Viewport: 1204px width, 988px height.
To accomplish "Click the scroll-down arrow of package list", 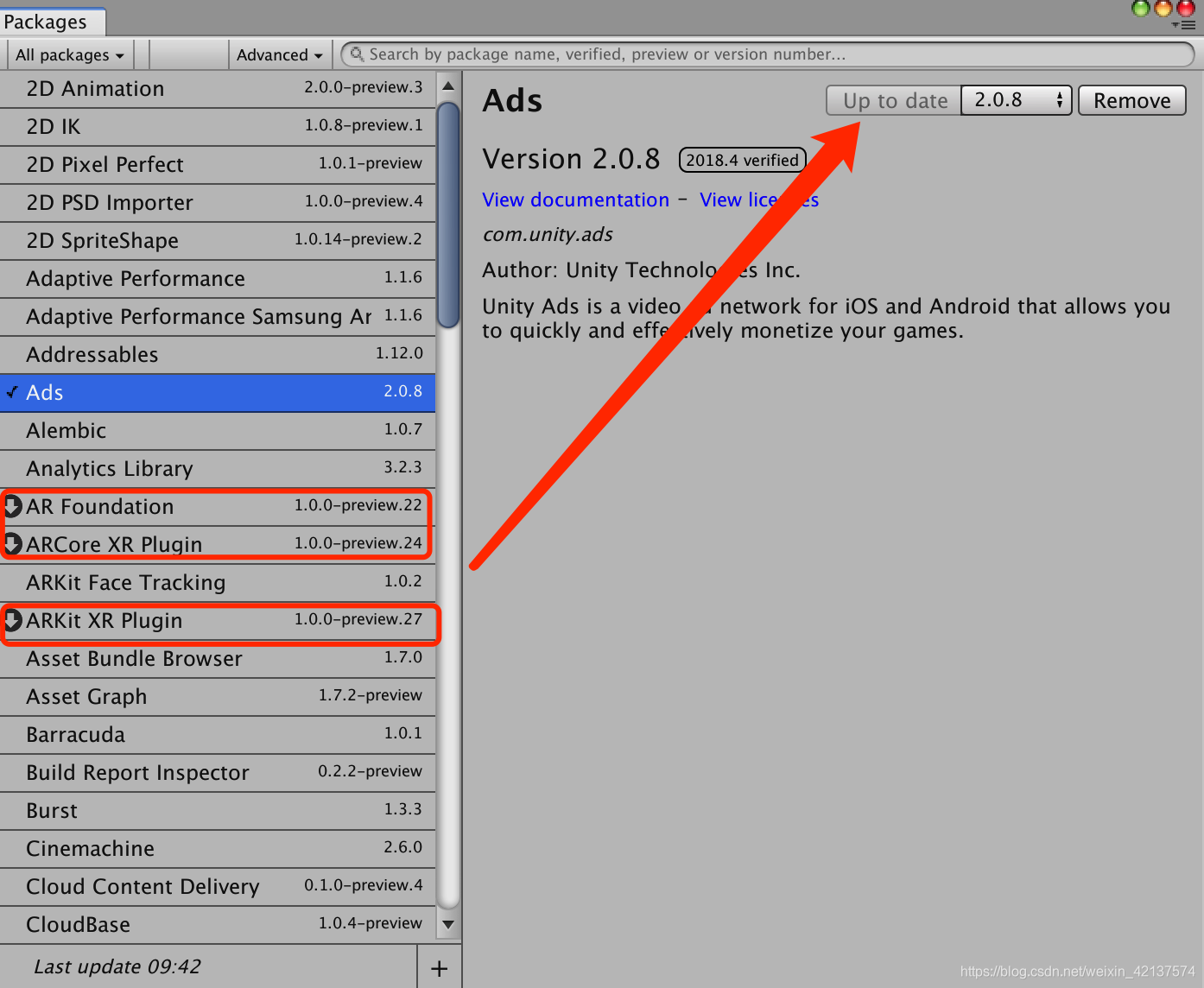I will [448, 924].
